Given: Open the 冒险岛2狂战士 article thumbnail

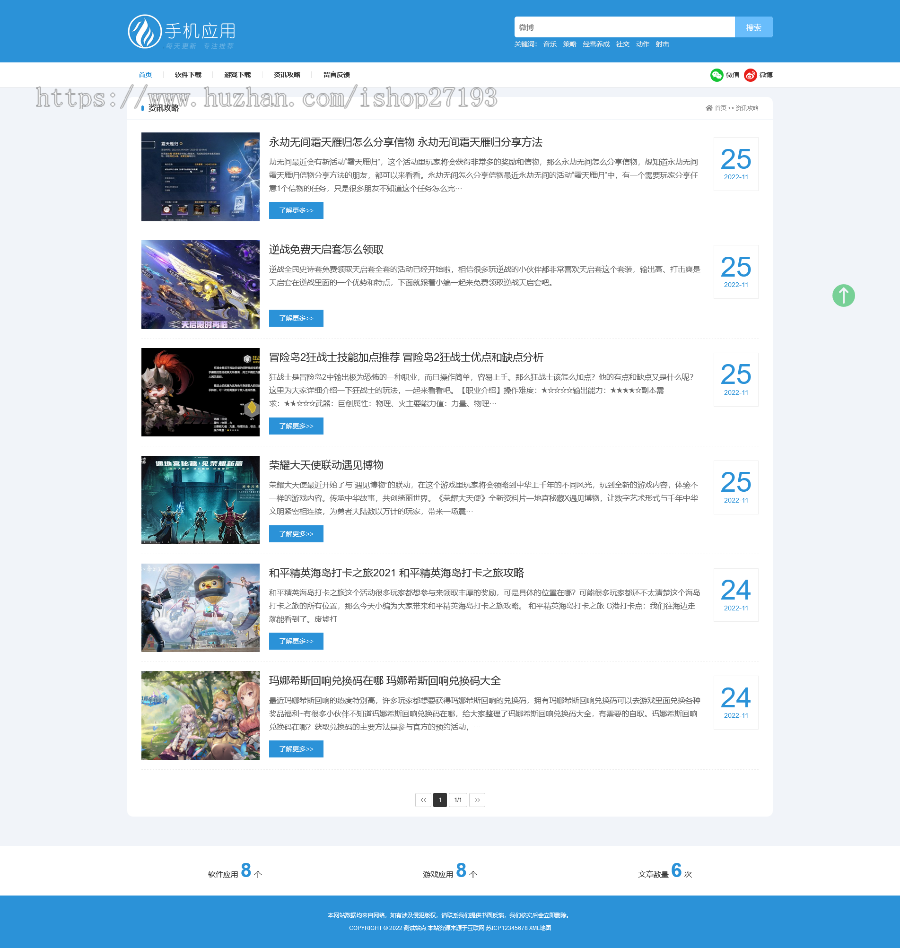Looking at the screenshot, I should [201, 392].
